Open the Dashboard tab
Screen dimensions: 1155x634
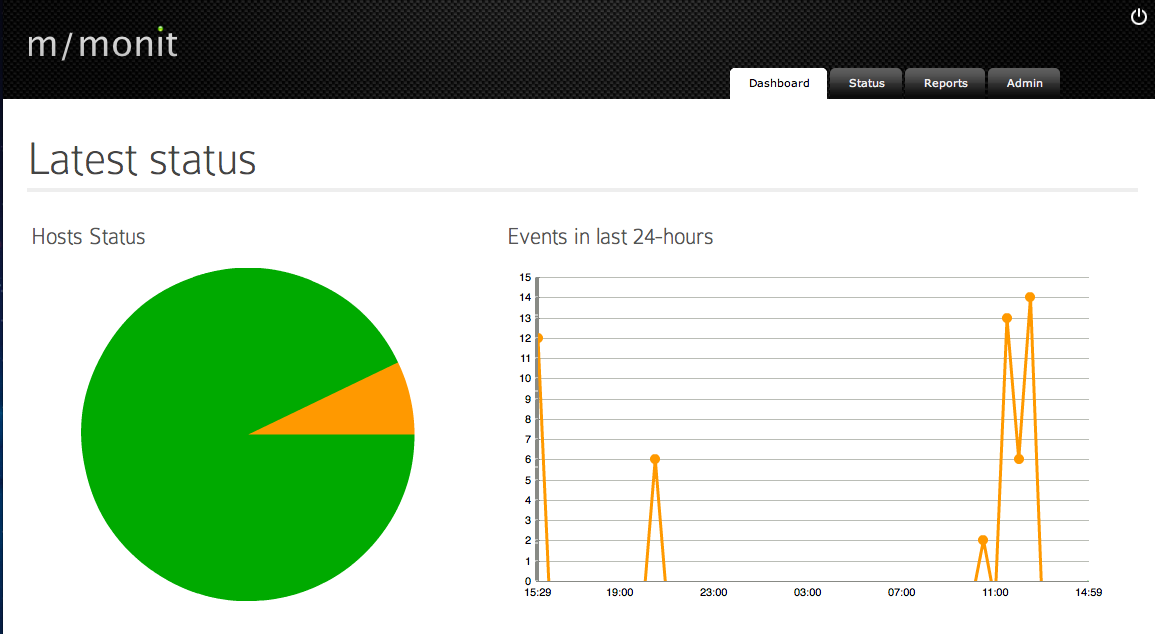click(779, 83)
